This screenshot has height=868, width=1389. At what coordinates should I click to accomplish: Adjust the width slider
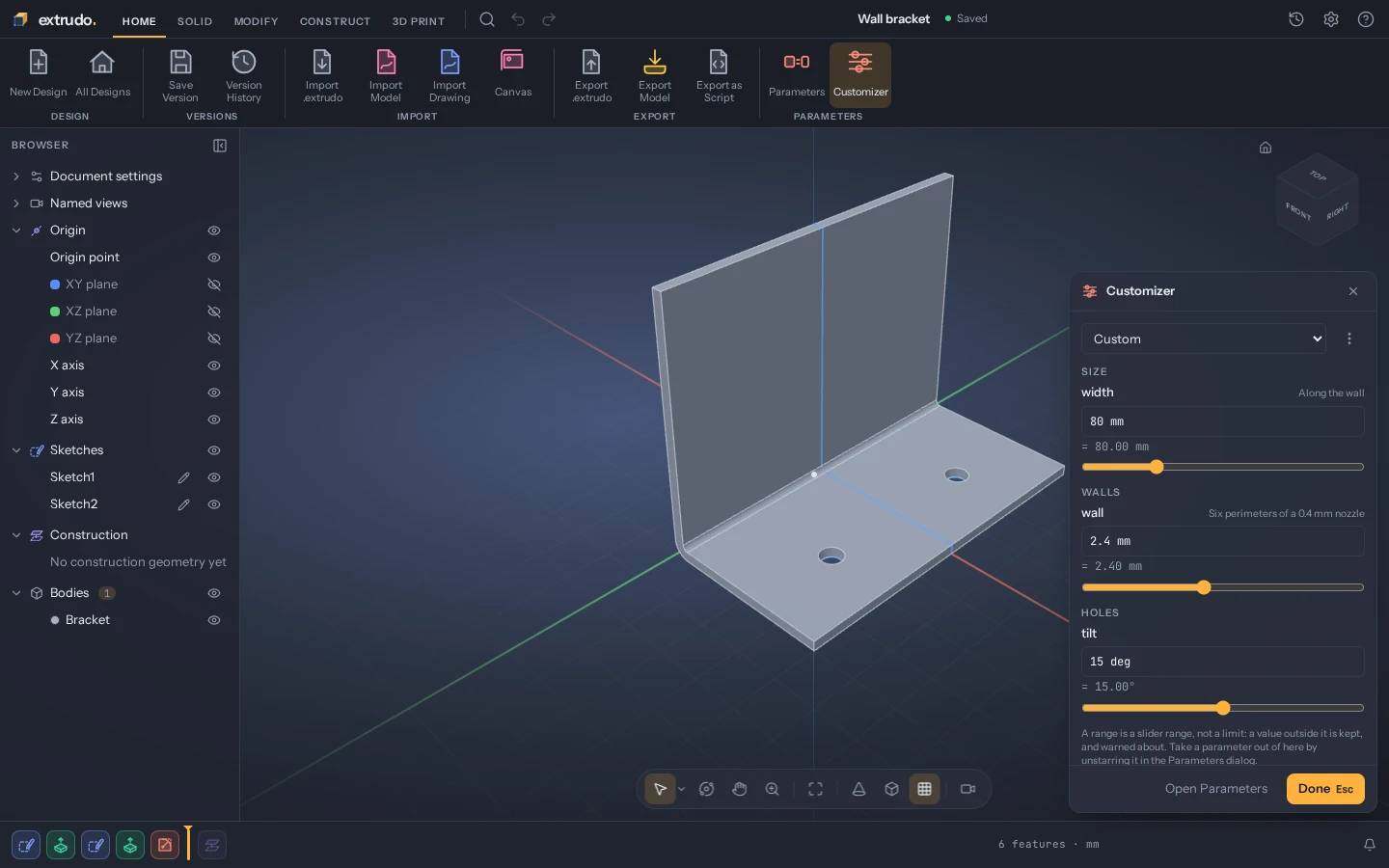coord(1223,467)
